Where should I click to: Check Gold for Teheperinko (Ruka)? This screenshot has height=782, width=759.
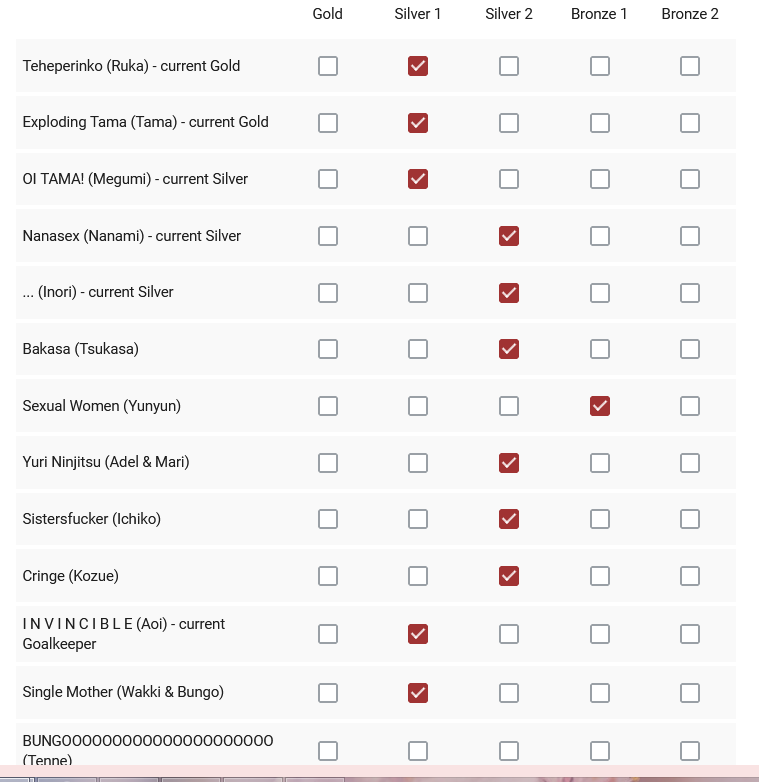click(x=327, y=66)
